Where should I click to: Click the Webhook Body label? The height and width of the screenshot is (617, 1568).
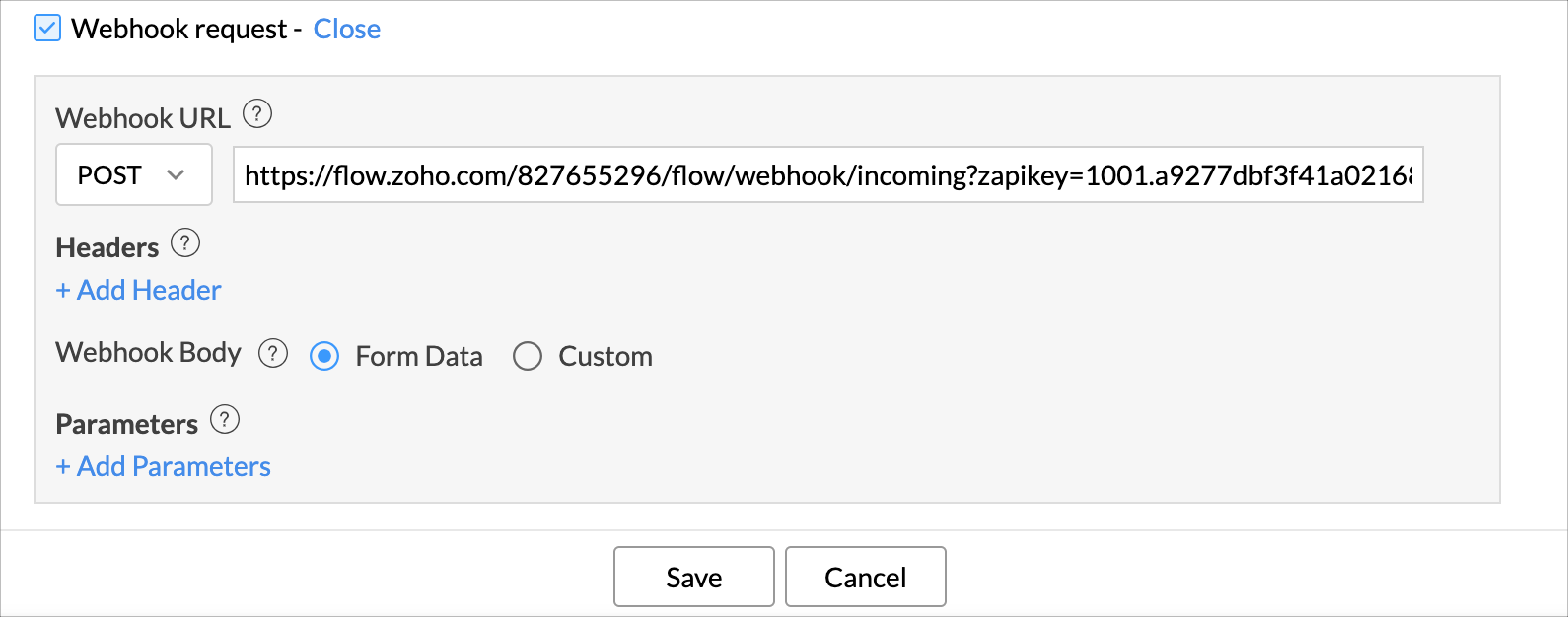point(149,352)
